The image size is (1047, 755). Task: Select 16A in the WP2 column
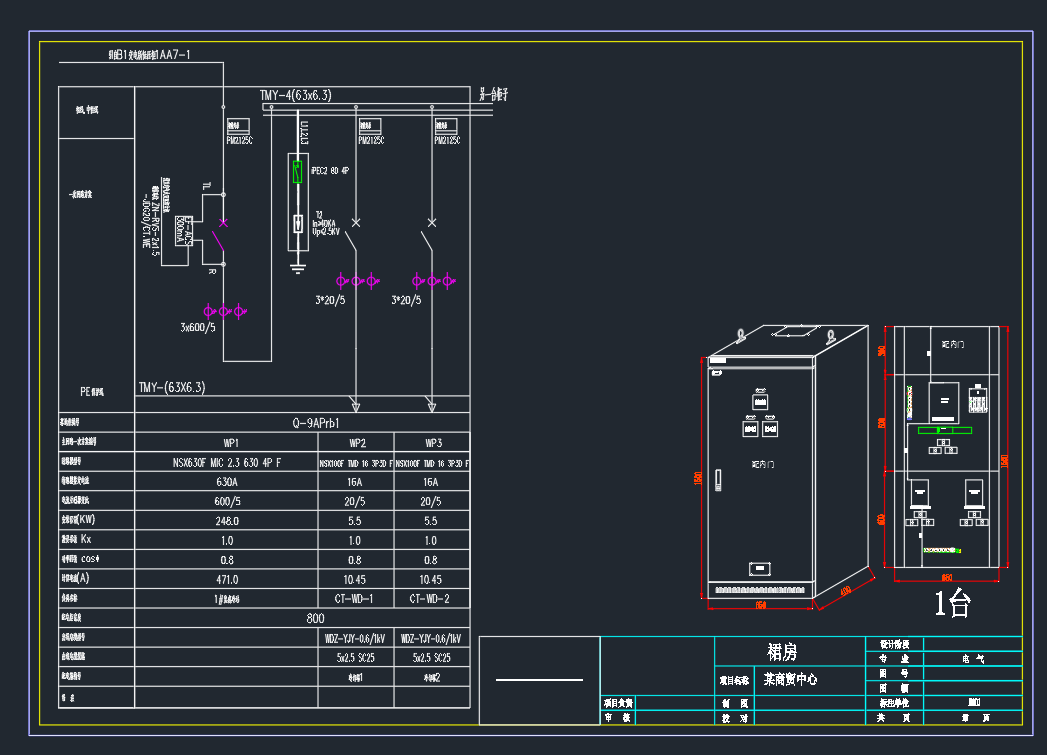[x=355, y=482]
